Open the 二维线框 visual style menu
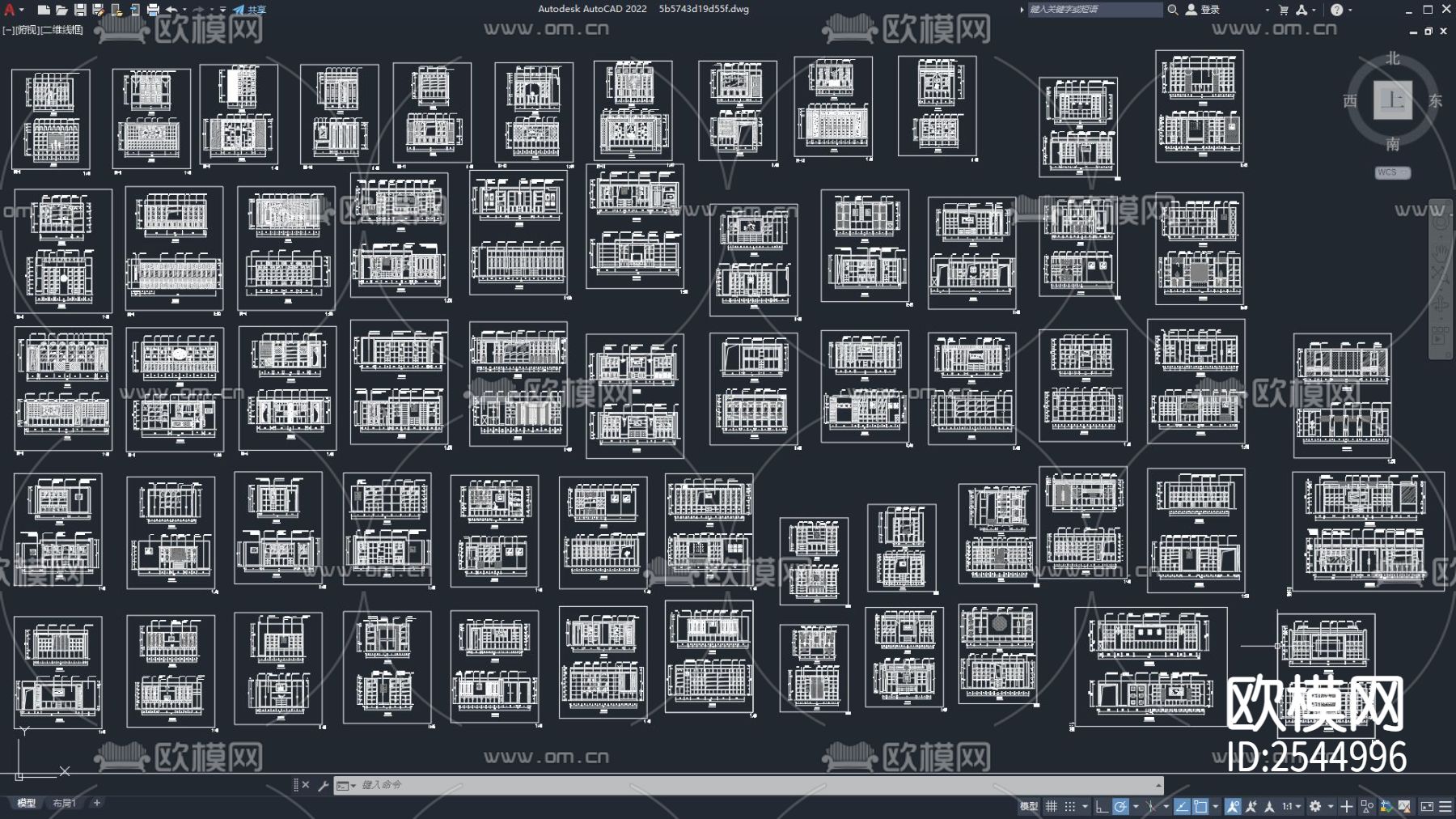The height and width of the screenshot is (819, 1456). pos(62,30)
